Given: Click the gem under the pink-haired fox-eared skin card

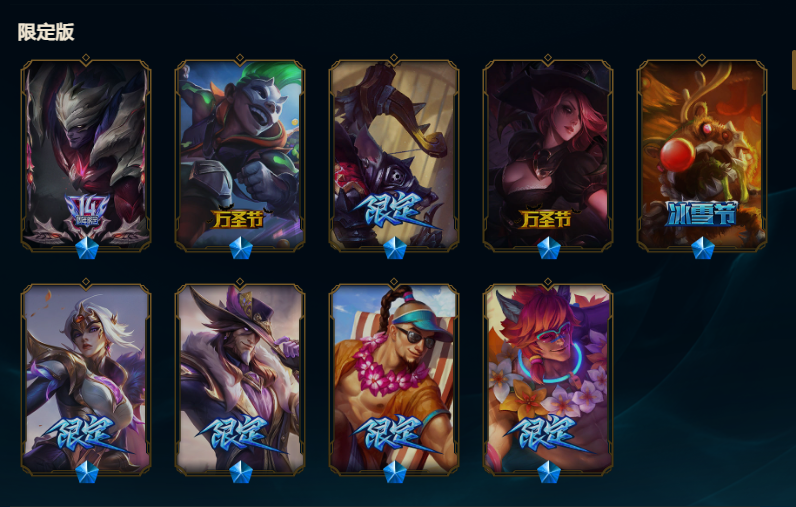Looking at the screenshot, I should [548, 472].
